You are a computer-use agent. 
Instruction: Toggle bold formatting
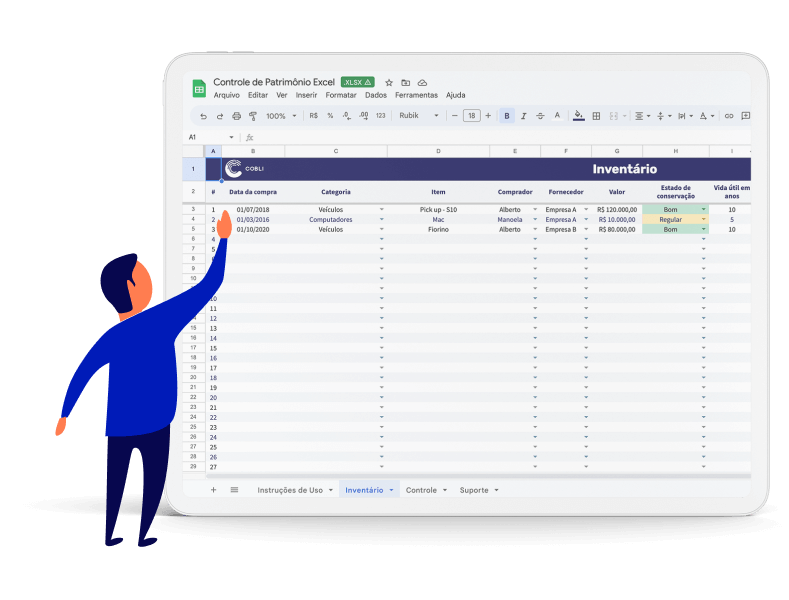pyautogui.click(x=507, y=116)
